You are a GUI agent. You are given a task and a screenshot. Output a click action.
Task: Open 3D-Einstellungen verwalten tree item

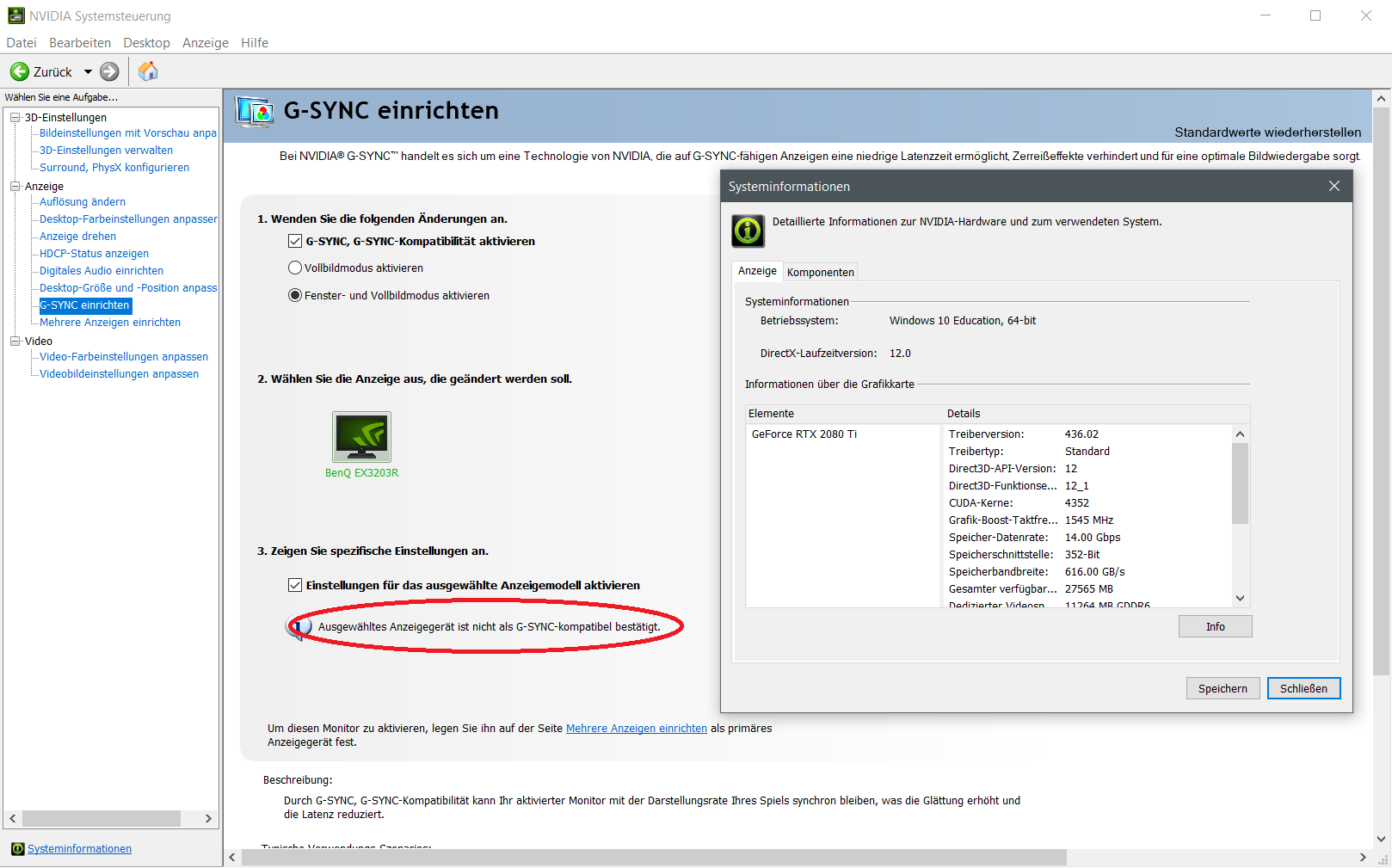[x=106, y=151]
